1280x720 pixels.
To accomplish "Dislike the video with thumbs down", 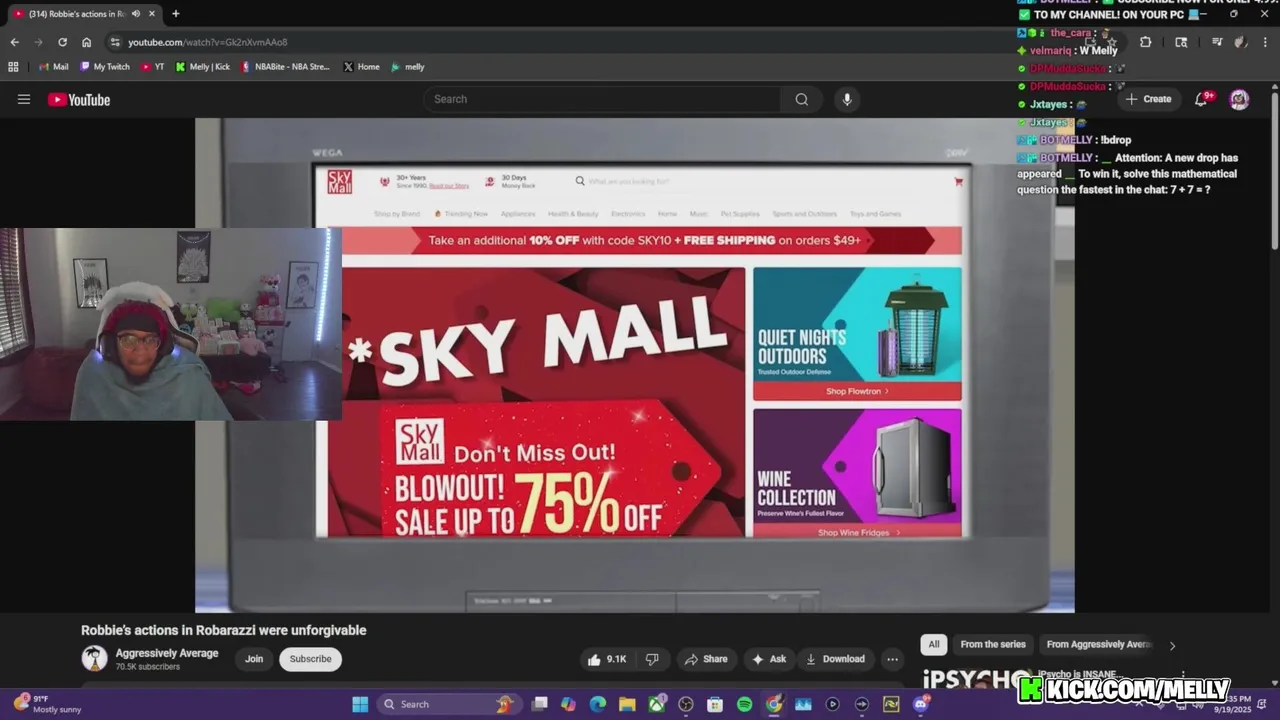I will pos(652,659).
